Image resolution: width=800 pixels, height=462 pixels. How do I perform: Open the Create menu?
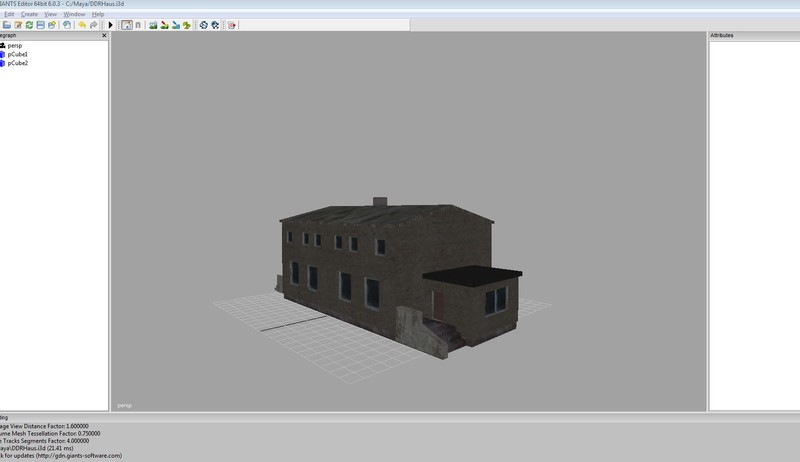pos(29,14)
